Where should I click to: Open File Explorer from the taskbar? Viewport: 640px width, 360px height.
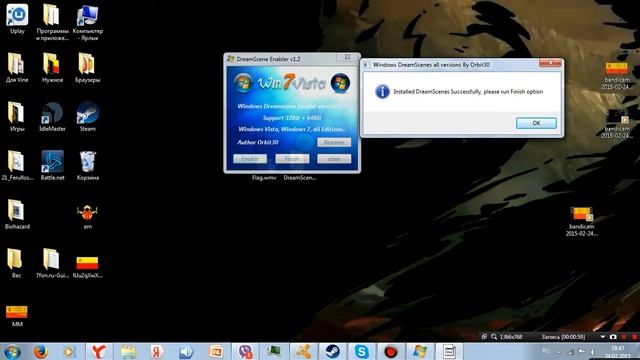point(128,352)
